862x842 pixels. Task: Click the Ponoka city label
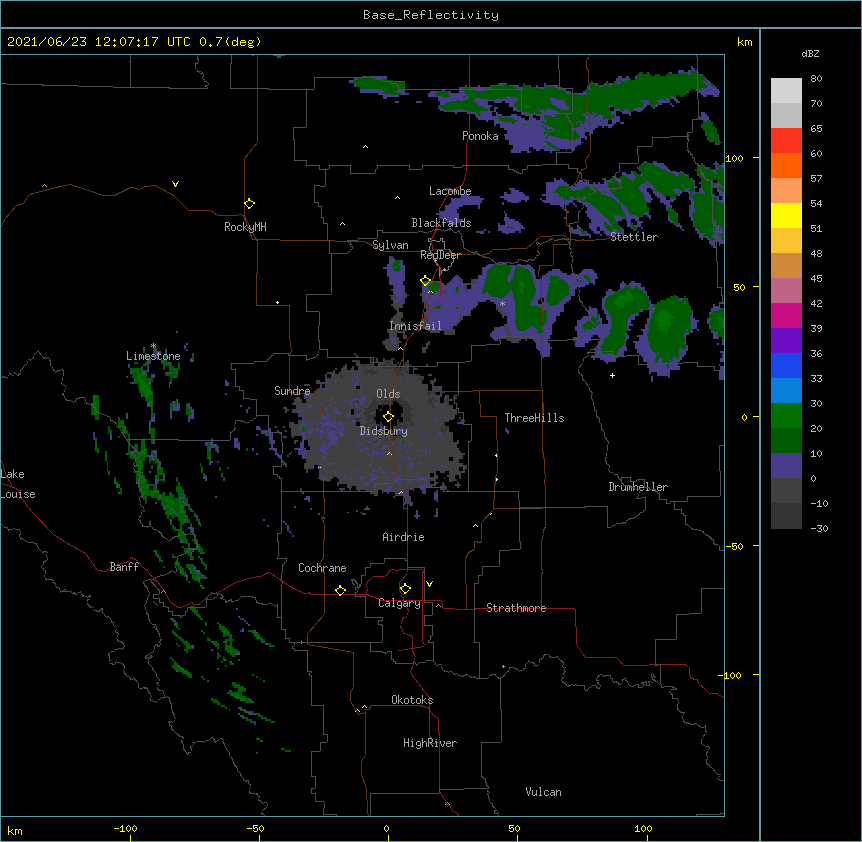tap(480, 136)
